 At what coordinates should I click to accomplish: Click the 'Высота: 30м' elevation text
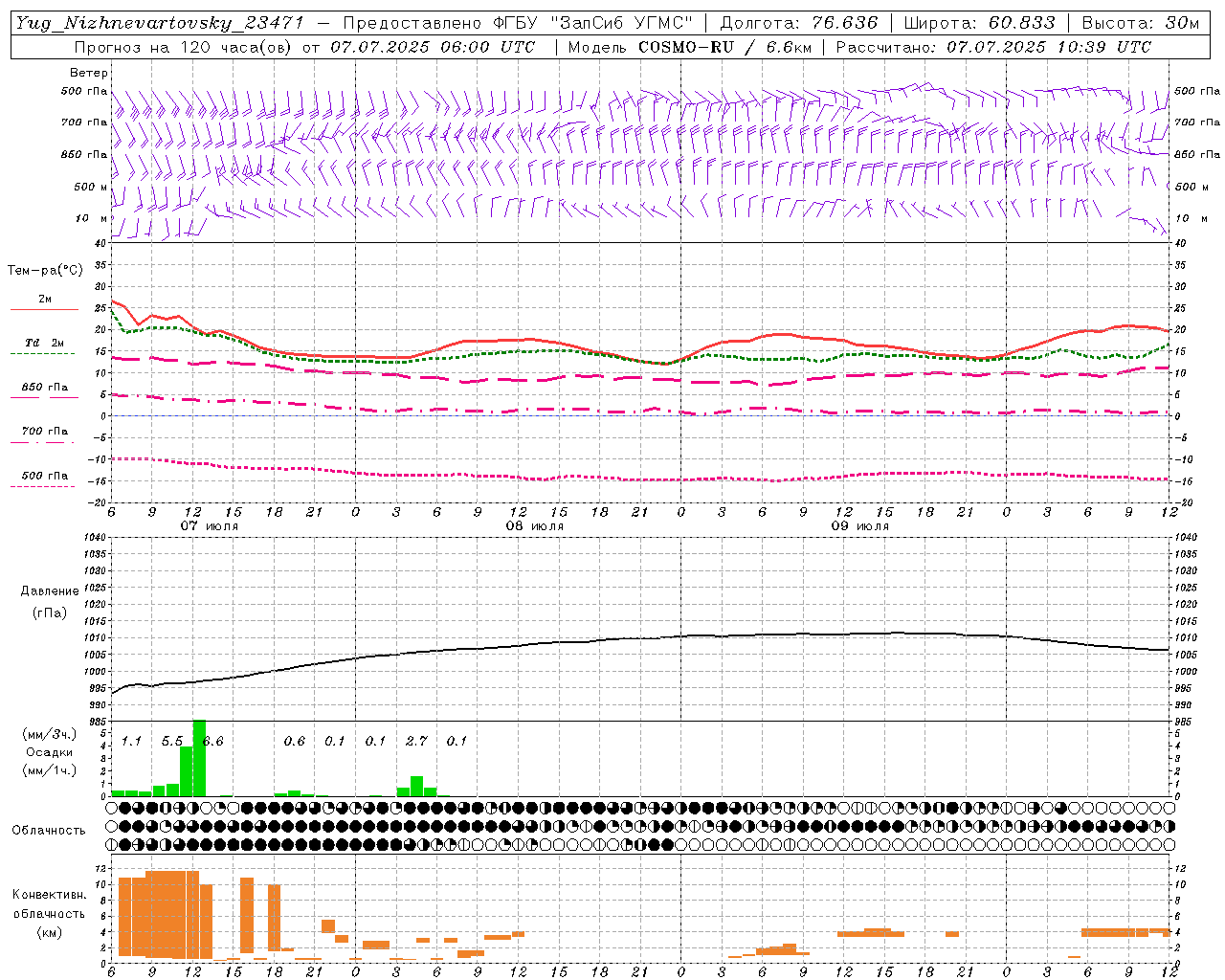tap(1141, 23)
